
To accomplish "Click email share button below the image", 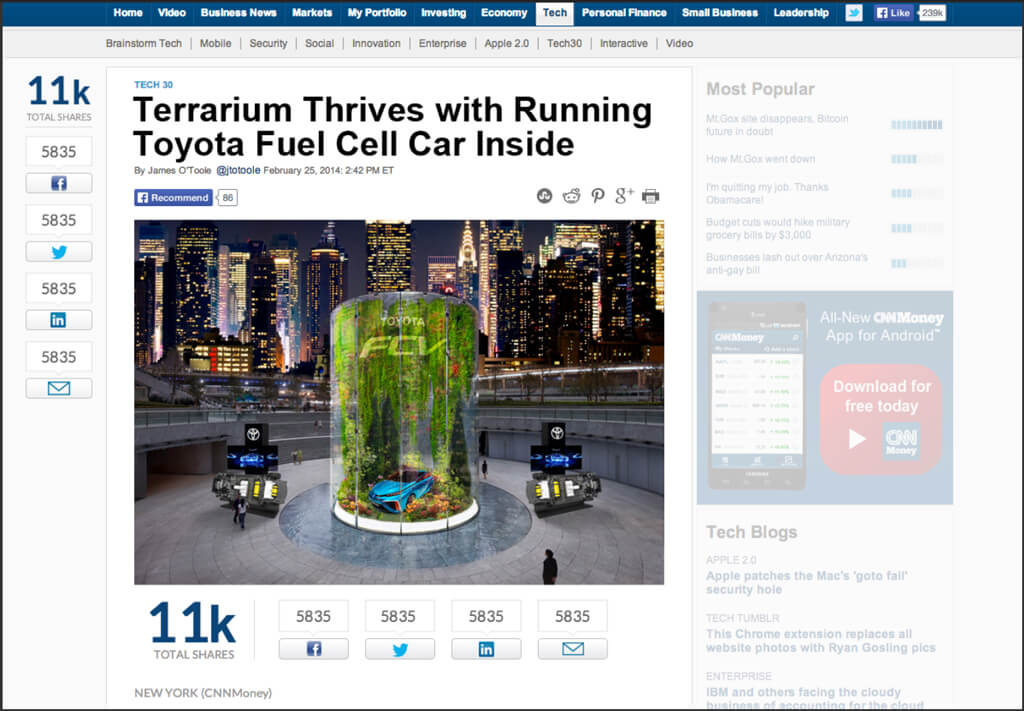I will pyautogui.click(x=573, y=649).
